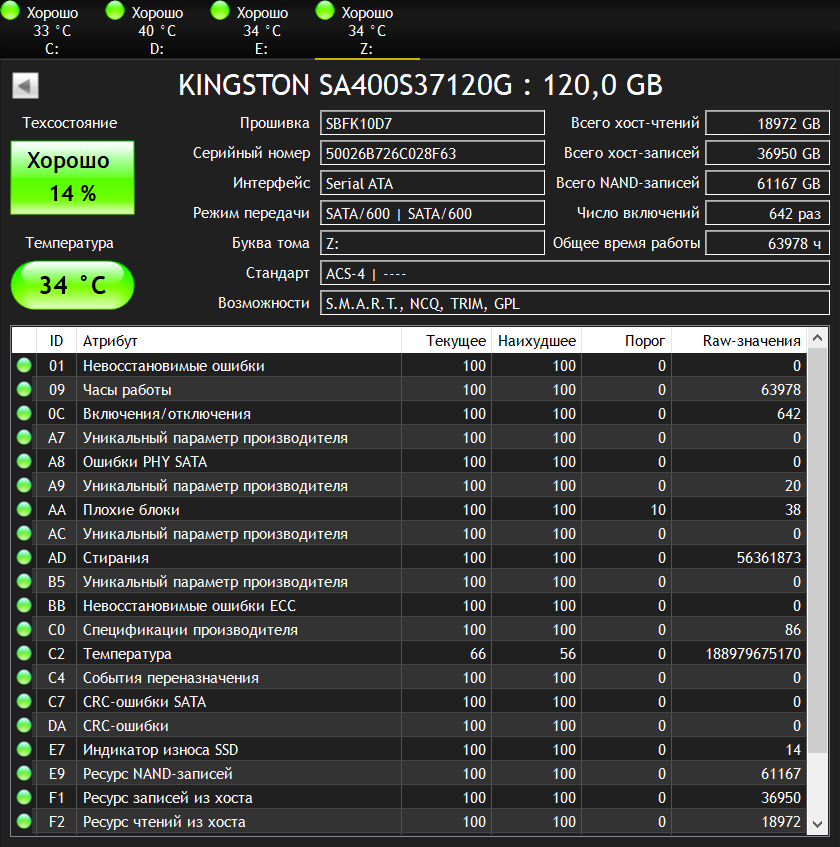The image size is (840, 847).
Task: Click the status circle for Часы работы row
Action: [x=24, y=390]
